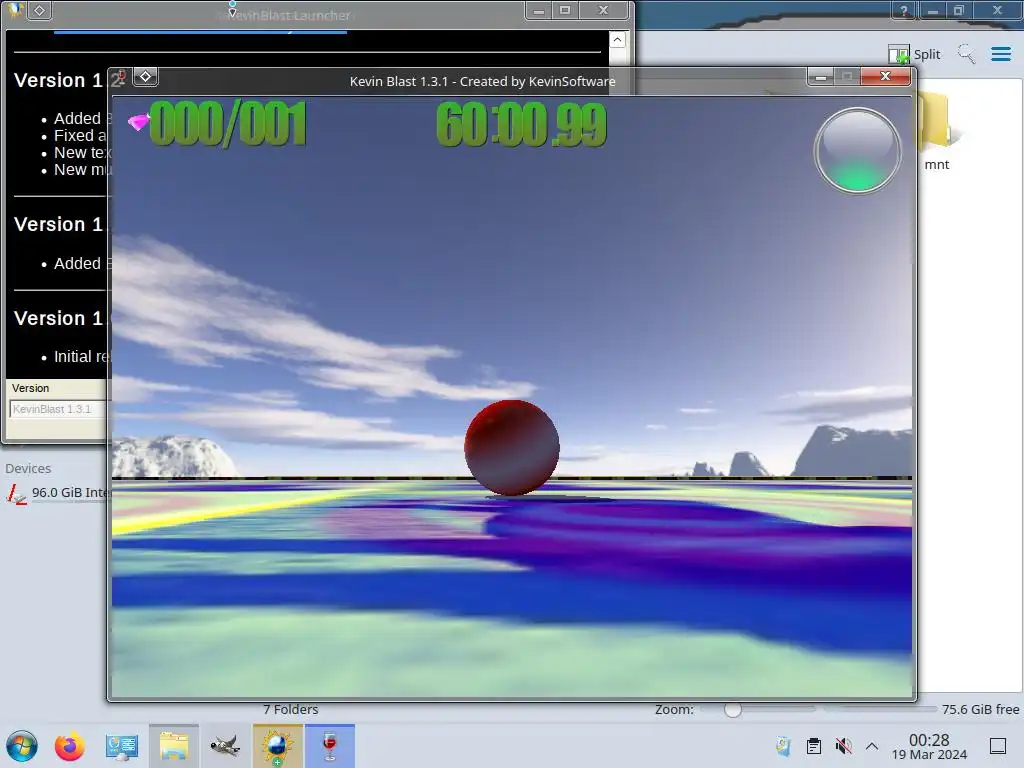
Task: Click the KevinBlast 1.3.1 version field
Action: 58,409
